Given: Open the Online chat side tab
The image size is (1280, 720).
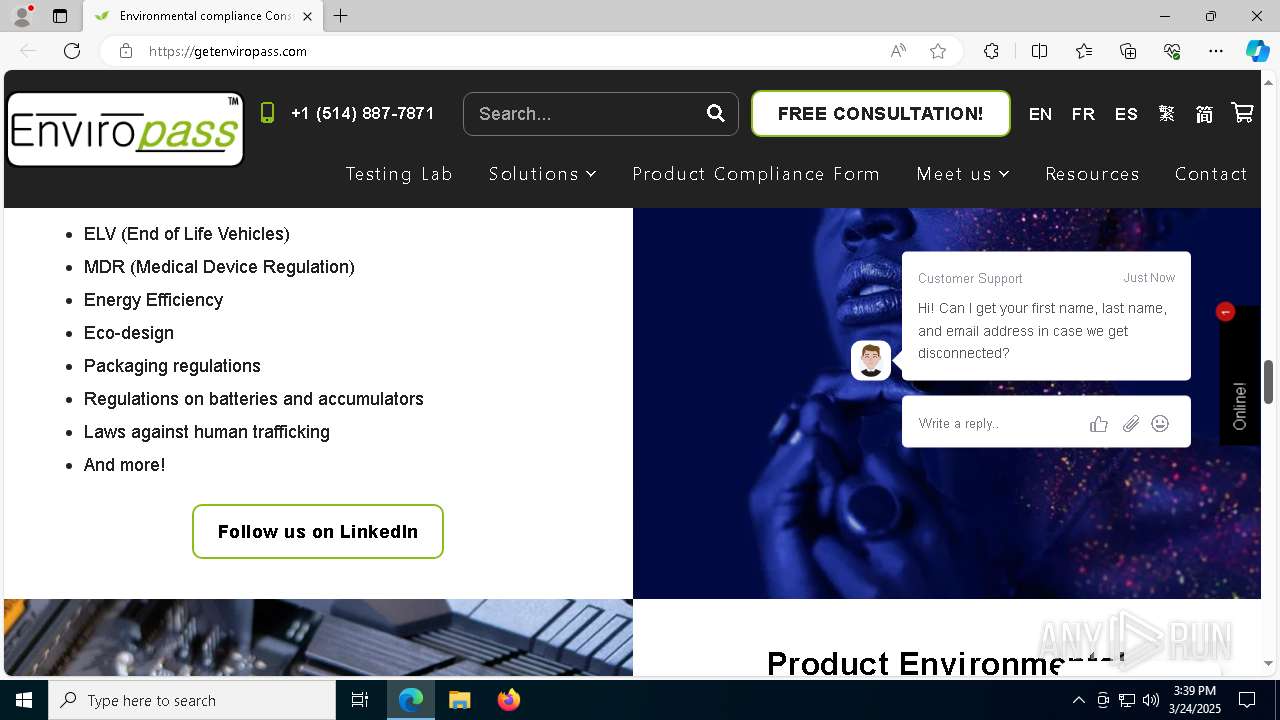Looking at the screenshot, I should [1240, 376].
